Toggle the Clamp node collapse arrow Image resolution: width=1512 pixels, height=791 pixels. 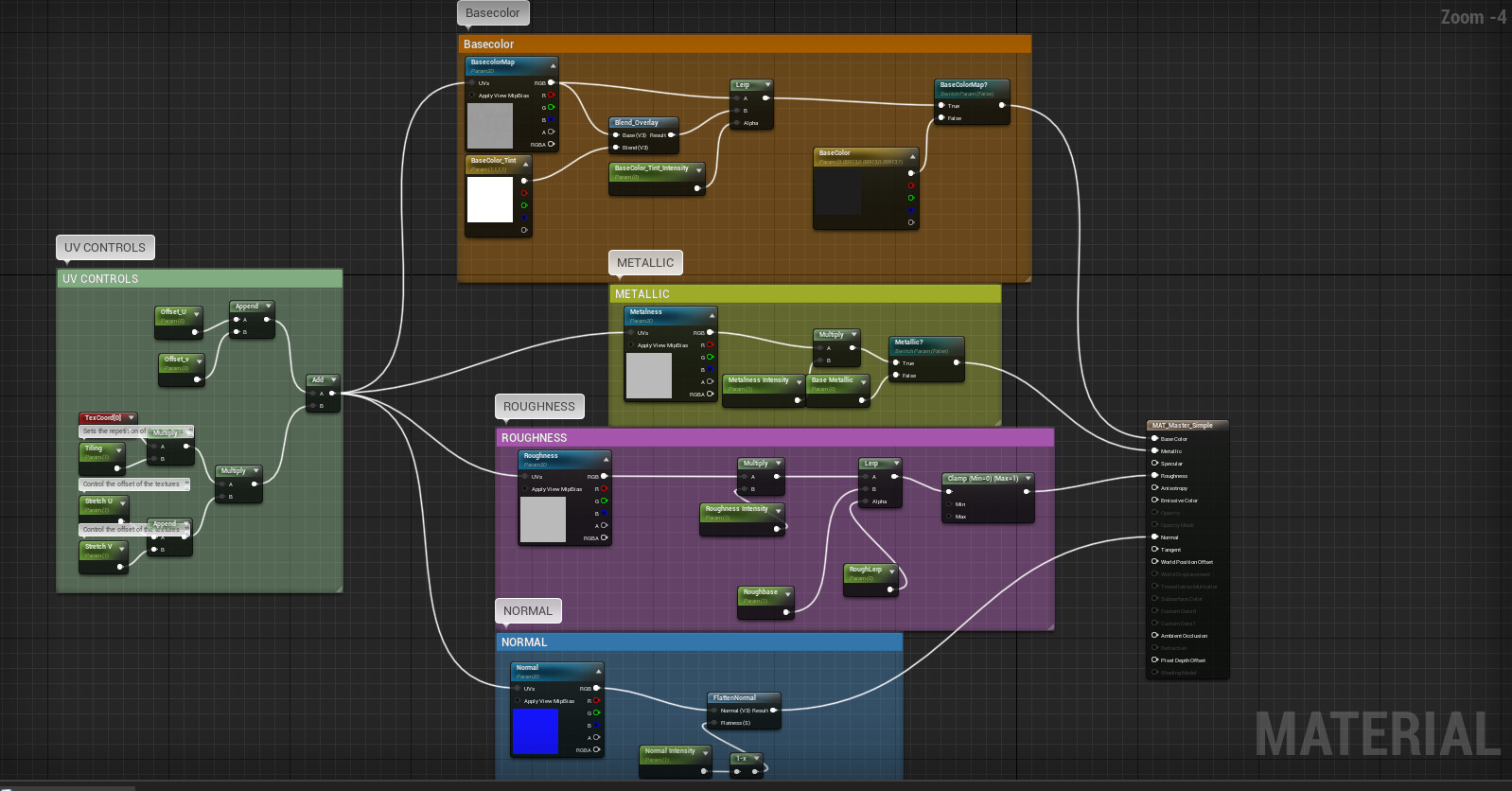pos(1028,479)
